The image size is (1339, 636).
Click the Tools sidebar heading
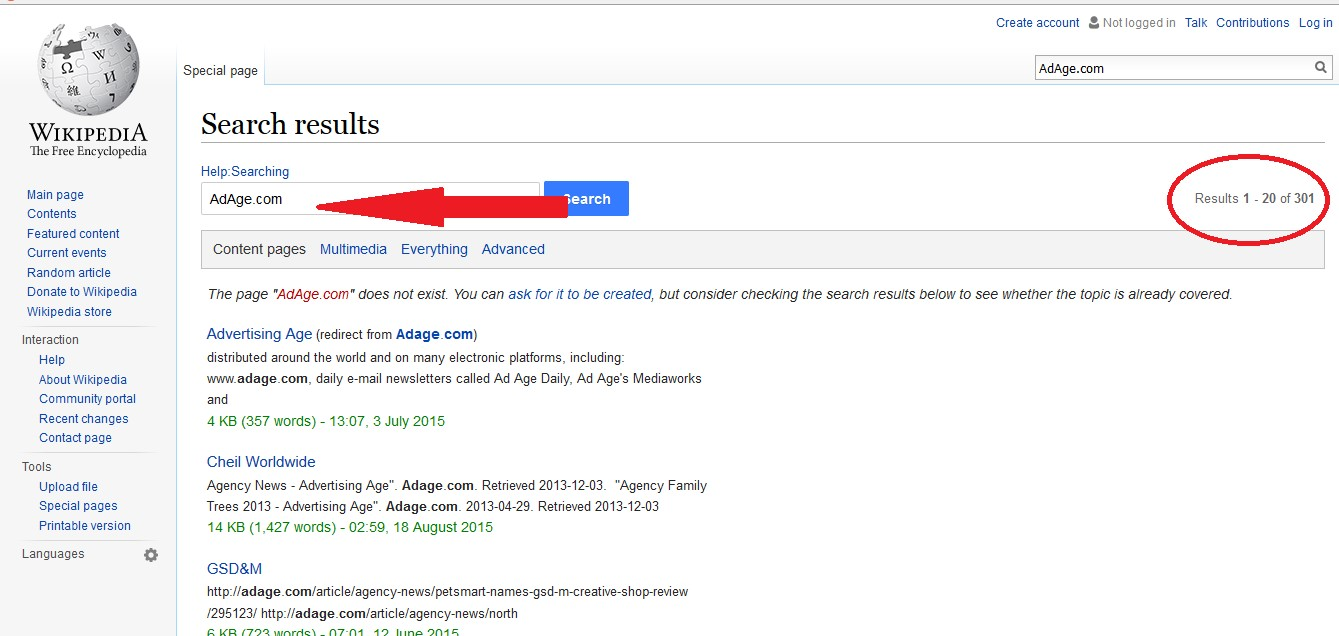[36, 467]
